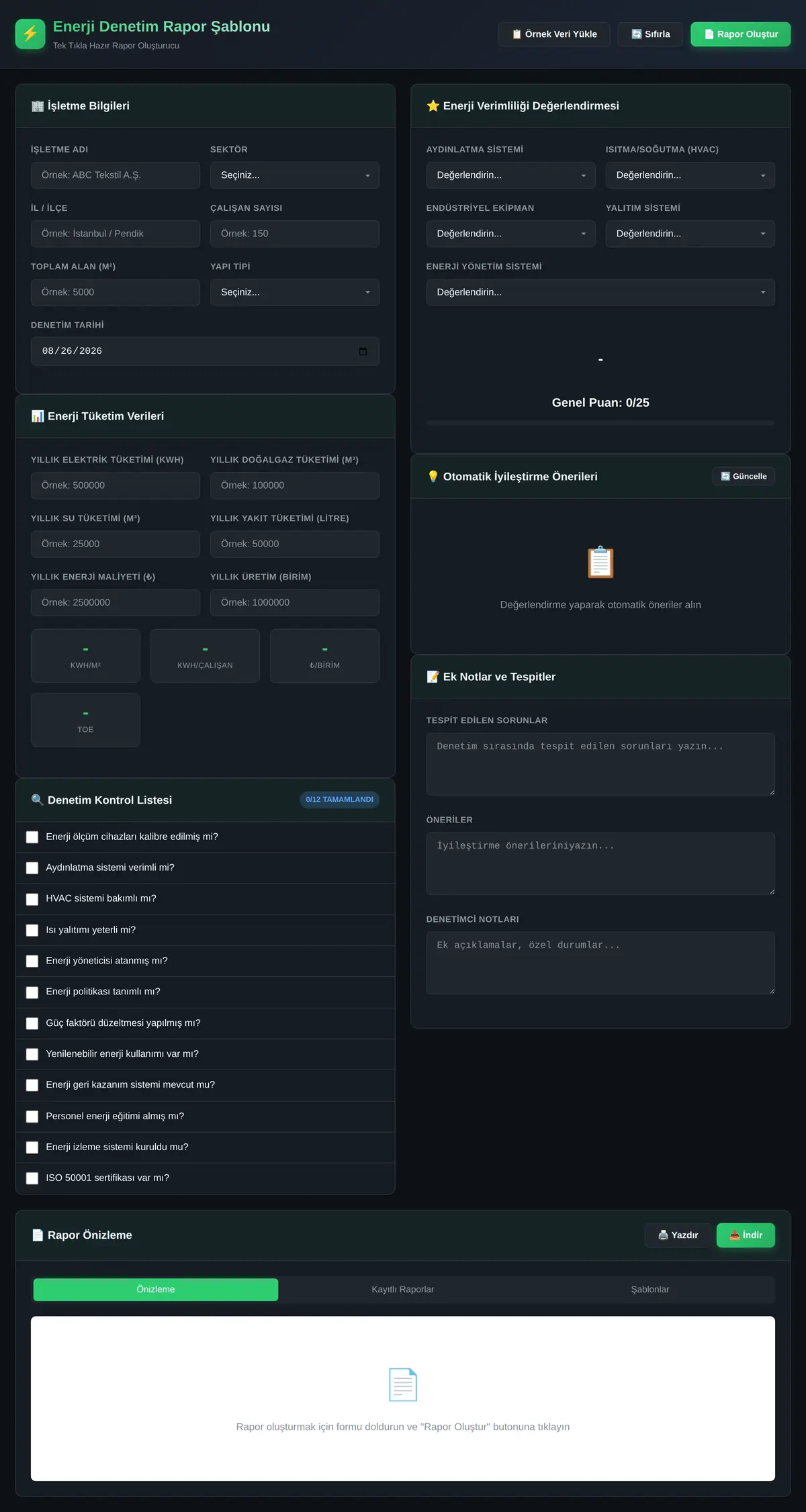Click the clipboard icon in the empty suggestions panel
This screenshot has height=1512, width=806.
[x=600, y=562]
